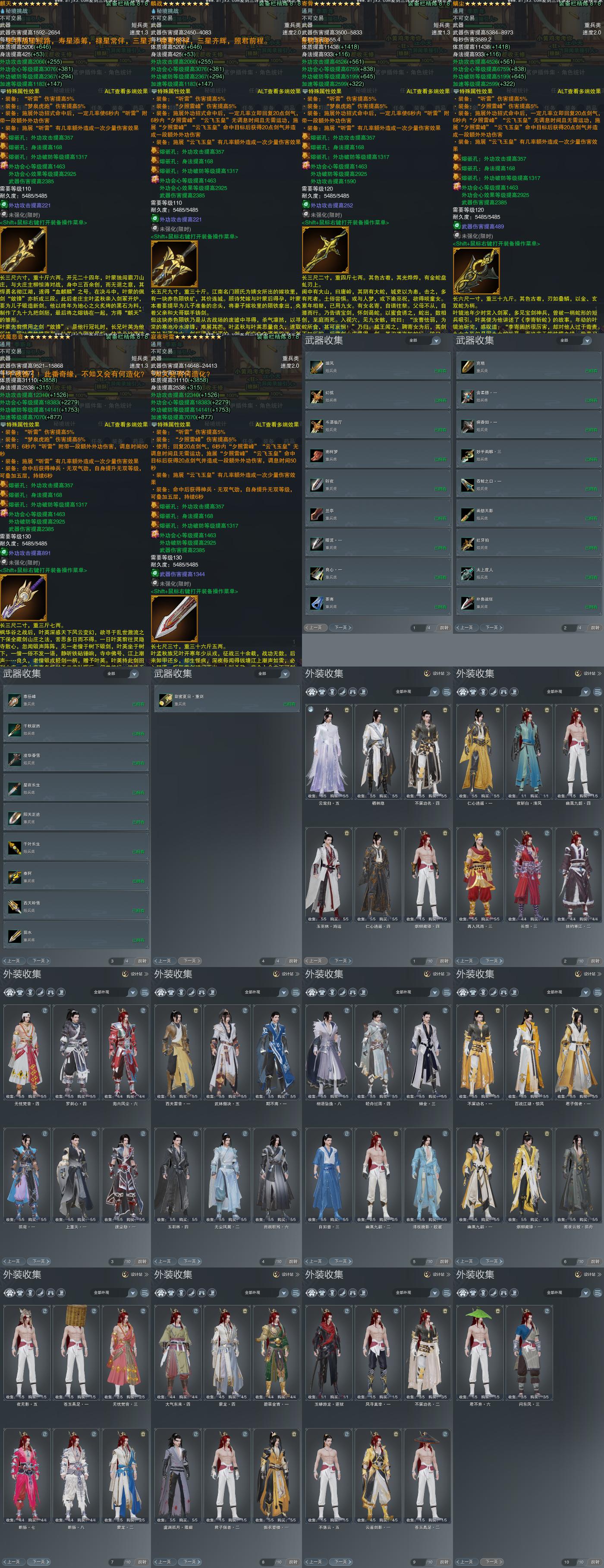
Task: Click the 西天聆雪 weapon icon
Action: (x=15, y=906)
